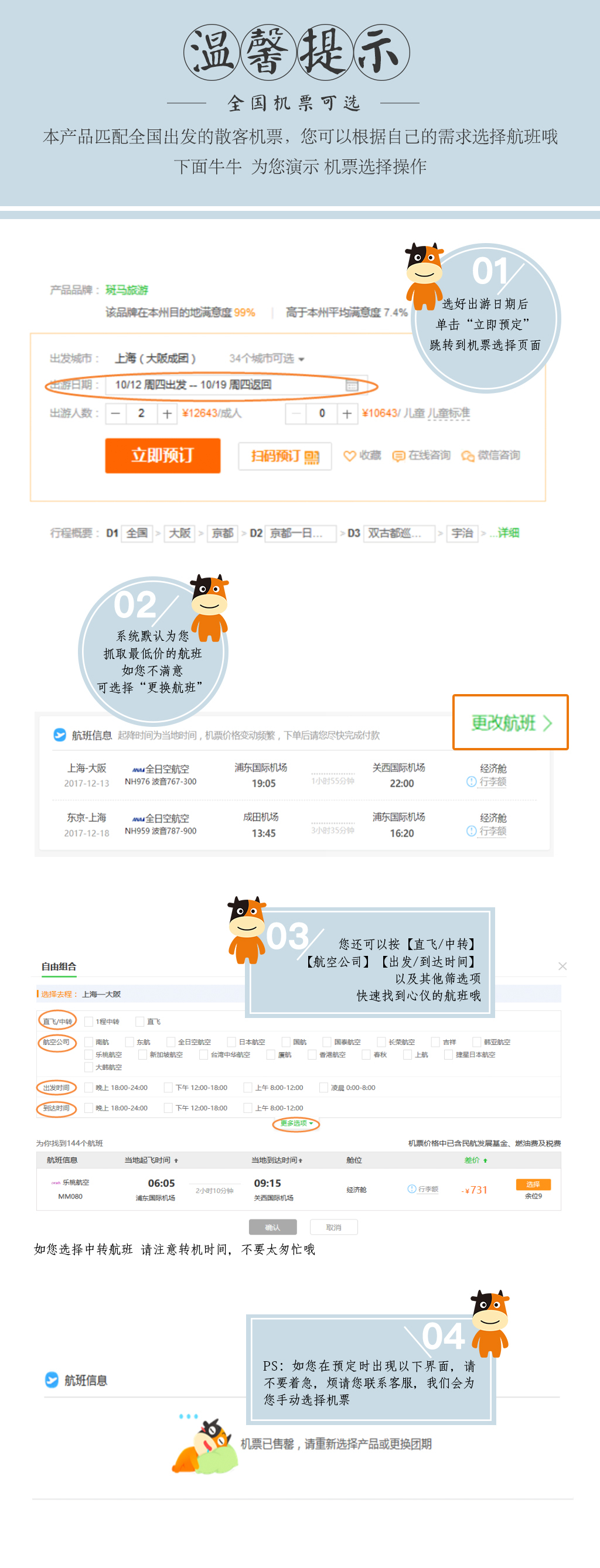
Task: Open the 斑马旅游 brand link
Action: pos(127,291)
